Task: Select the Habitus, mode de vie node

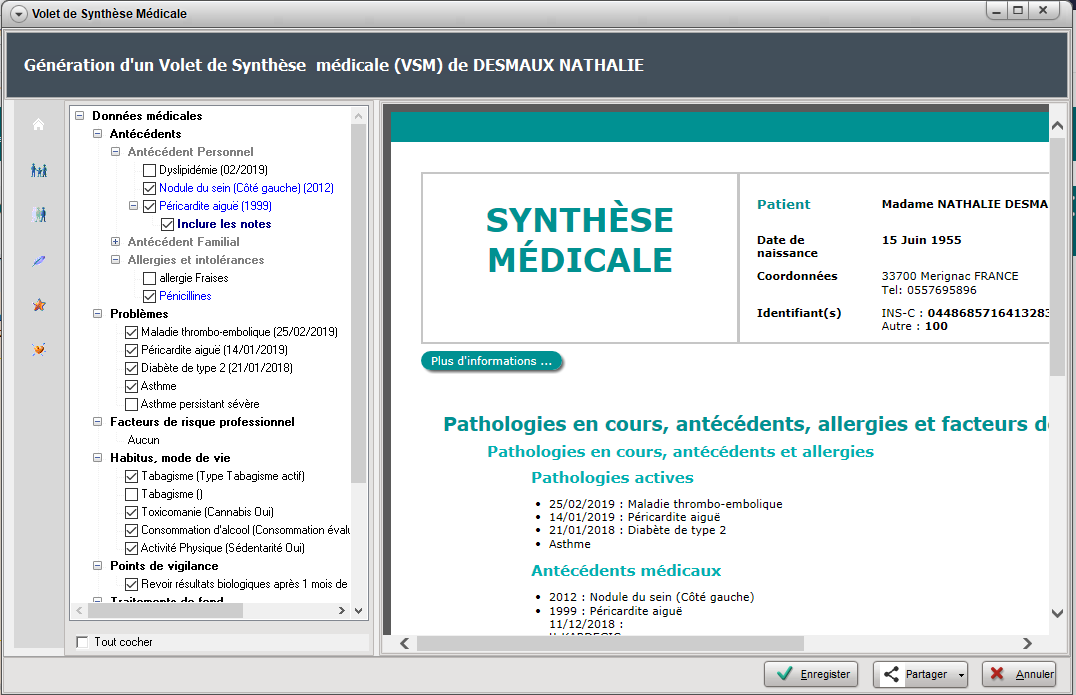Action: click(x=170, y=458)
